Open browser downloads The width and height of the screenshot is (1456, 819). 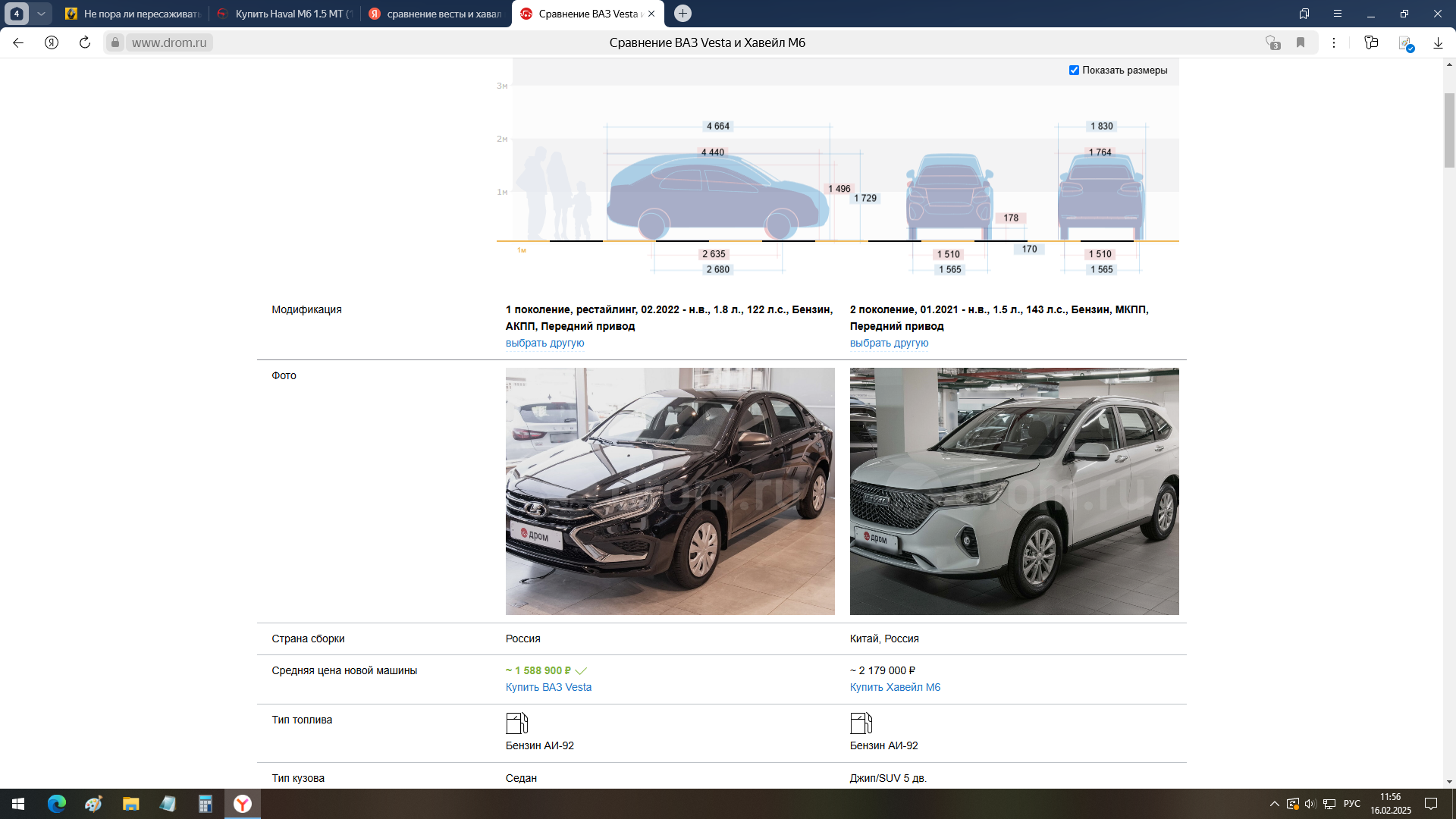tap(1438, 42)
